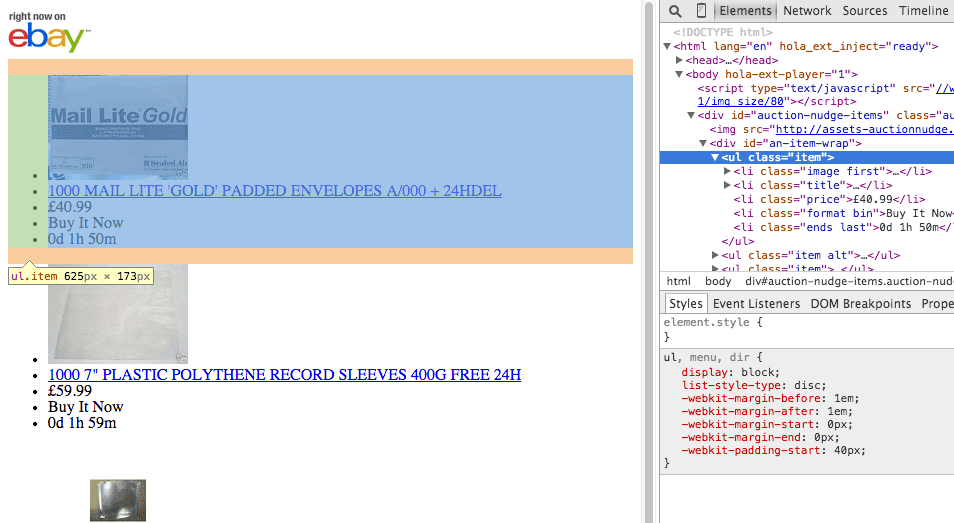Viewport: 954px width, 523px height.
Task: Click the display: block declaration
Action: click(730, 372)
